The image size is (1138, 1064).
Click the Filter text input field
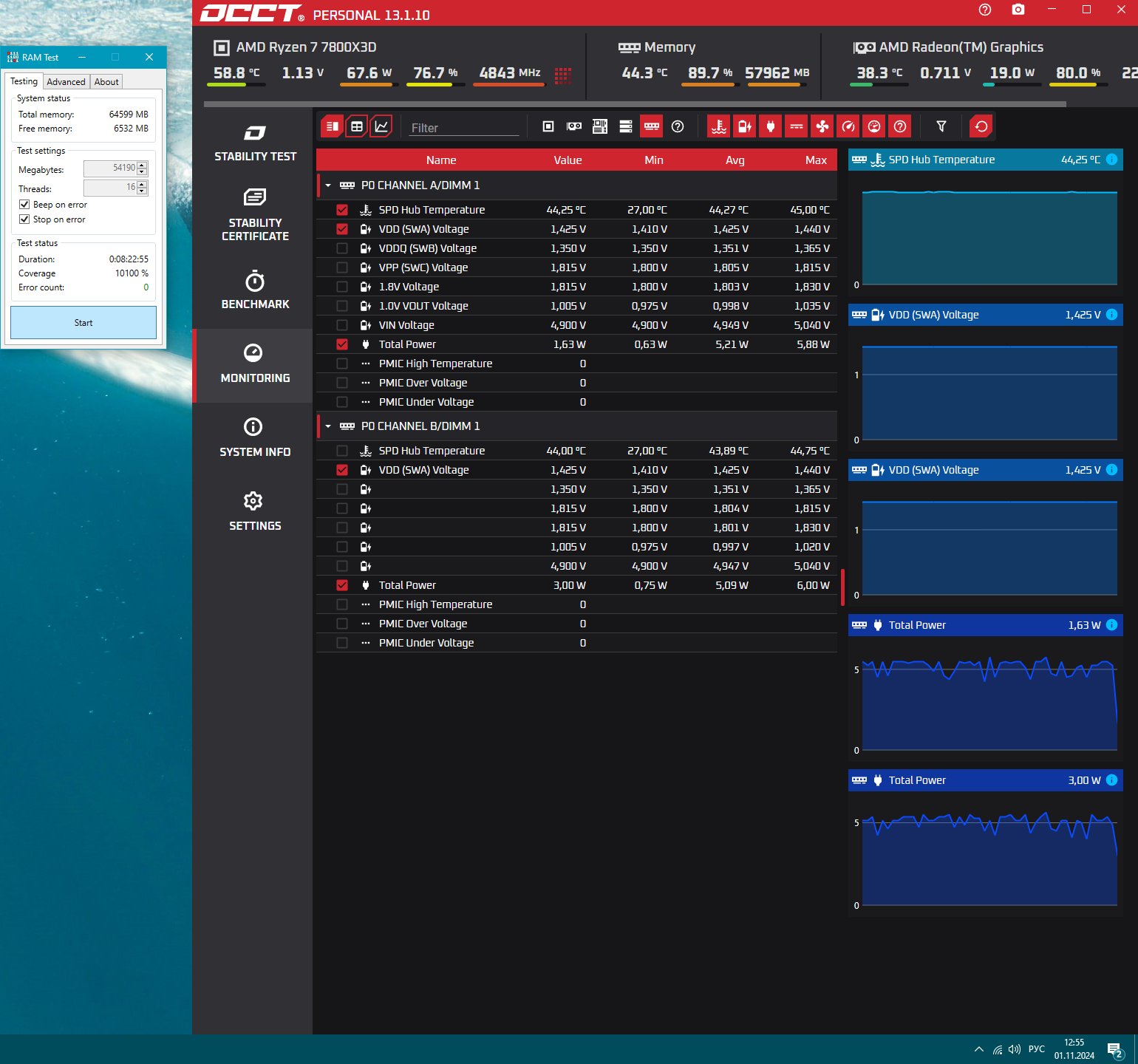(464, 128)
